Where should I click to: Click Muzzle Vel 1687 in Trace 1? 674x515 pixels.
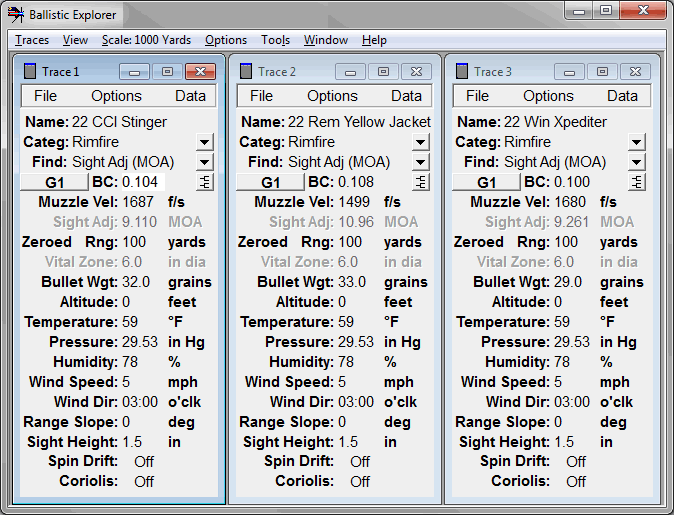pos(138,202)
